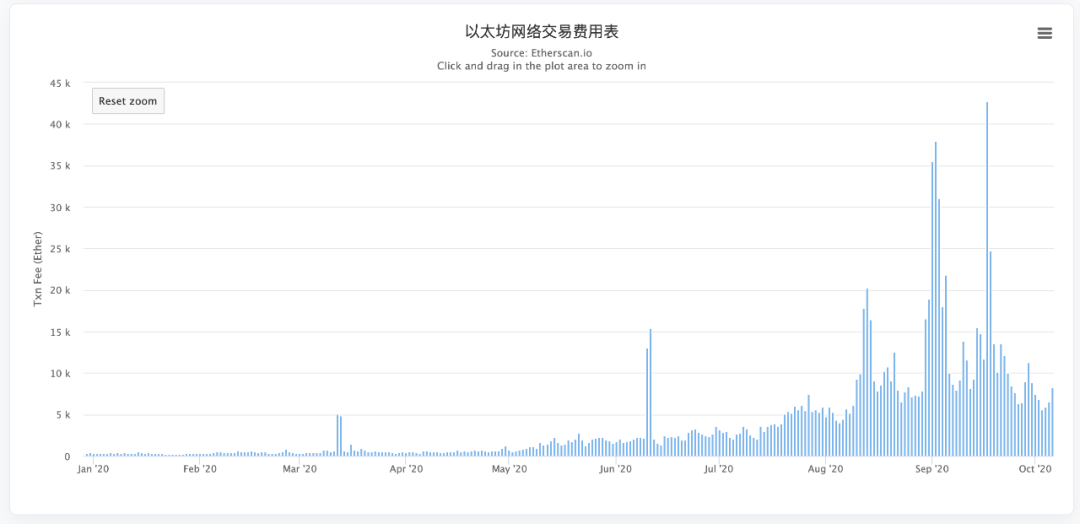Select the early September peak bar near 38k
Image resolution: width=1080 pixels, height=524 pixels.
click(935, 299)
